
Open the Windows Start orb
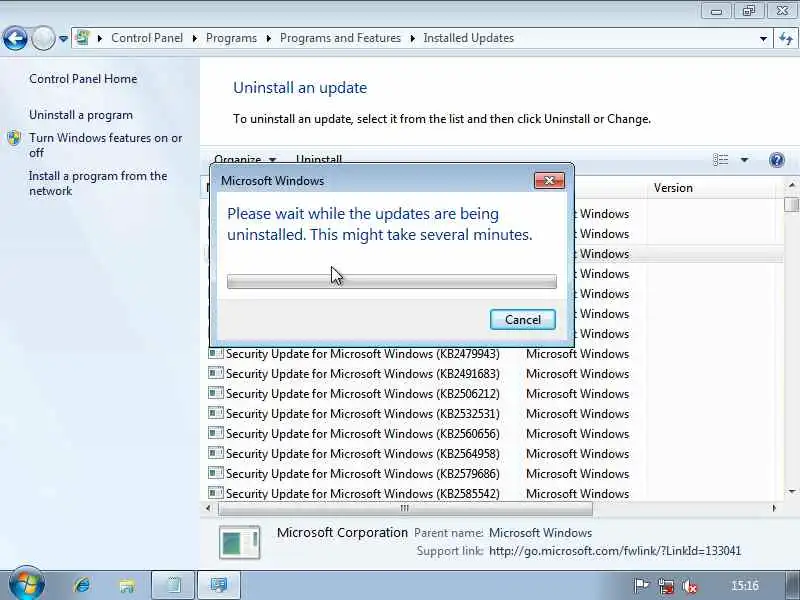(x=27, y=584)
